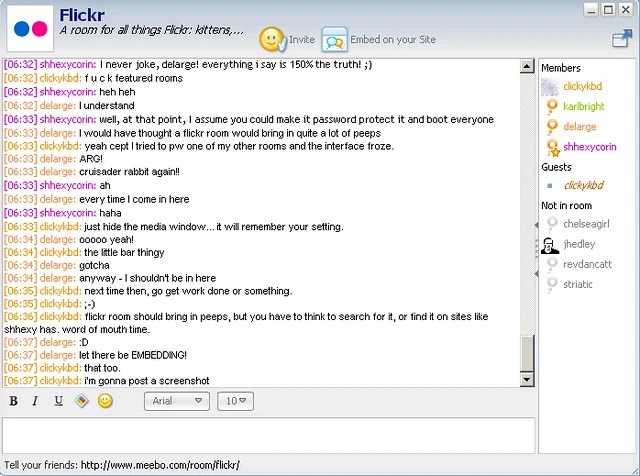Click karlbright's status bubble icon
The height and width of the screenshot is (476, 640).
(552, 107)
